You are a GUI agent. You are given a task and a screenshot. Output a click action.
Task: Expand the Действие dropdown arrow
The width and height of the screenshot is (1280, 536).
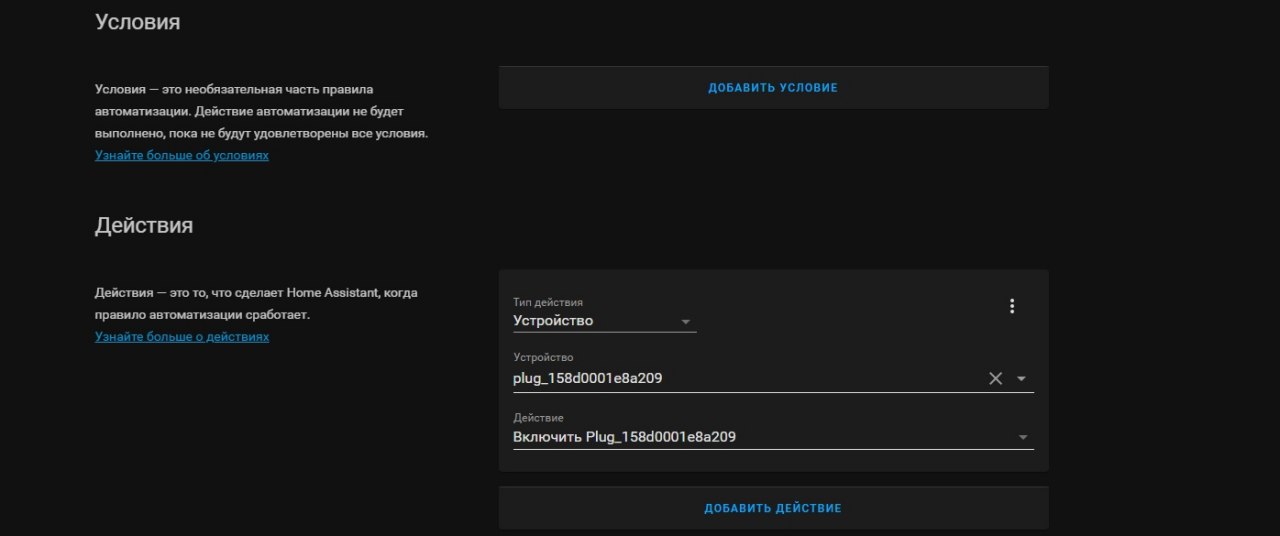coord(1022,437)
